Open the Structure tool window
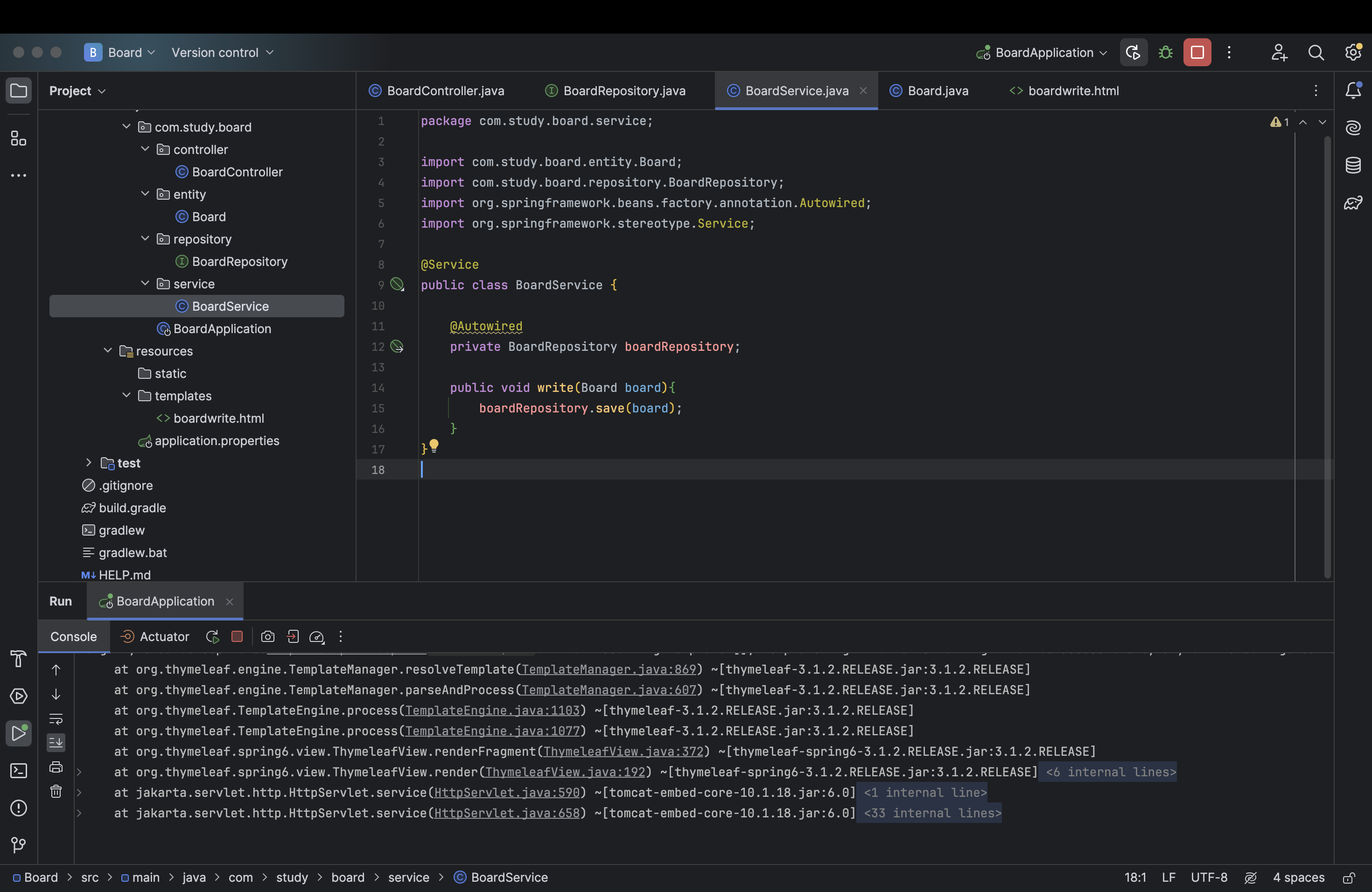This screenshot has height=892, width=1372. point(19,138)
